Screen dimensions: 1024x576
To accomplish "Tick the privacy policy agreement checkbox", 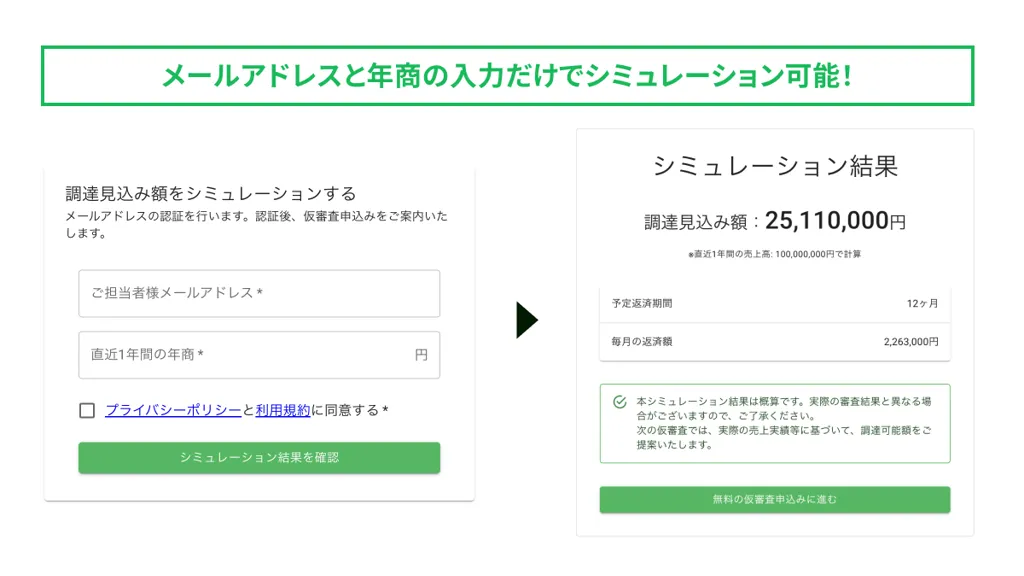I will (x=87, y=410).
